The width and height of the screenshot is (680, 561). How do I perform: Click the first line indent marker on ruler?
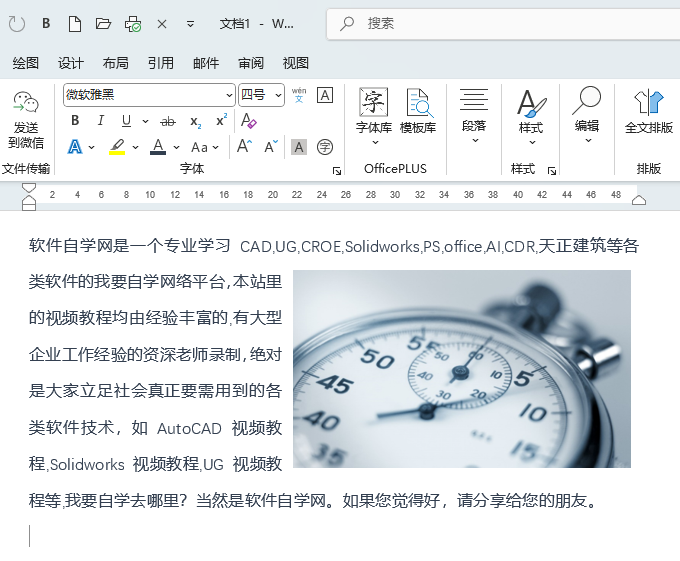click(29, 188)
